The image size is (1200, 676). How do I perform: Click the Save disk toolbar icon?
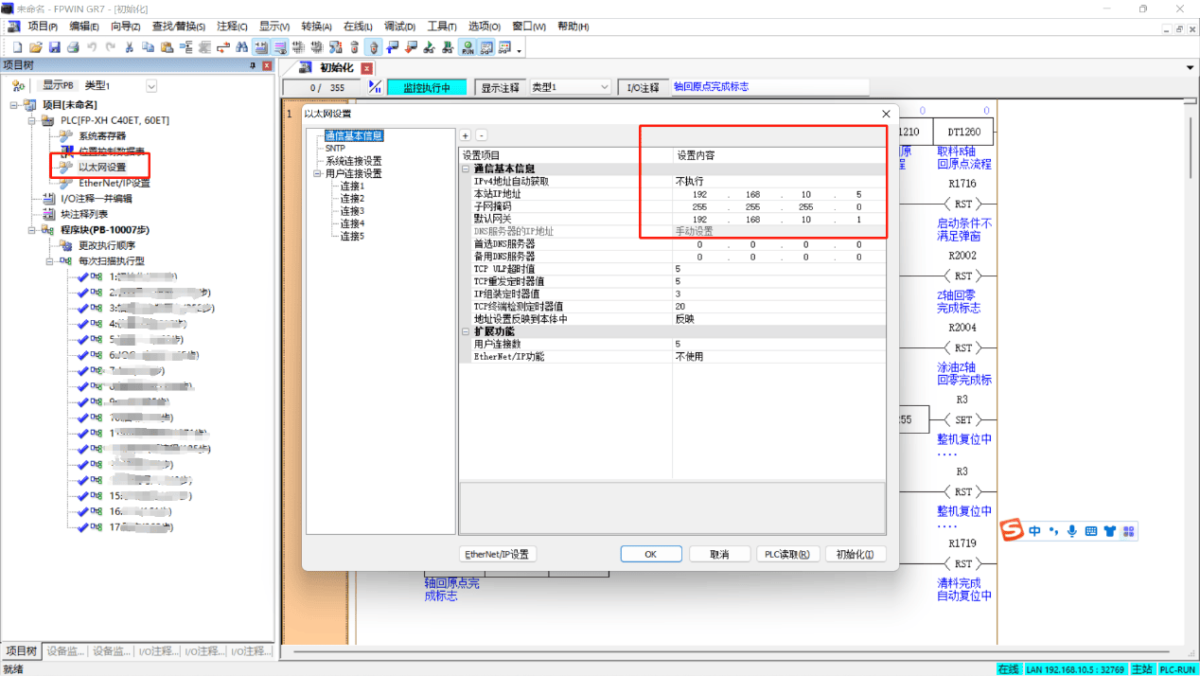coord(55,47)
